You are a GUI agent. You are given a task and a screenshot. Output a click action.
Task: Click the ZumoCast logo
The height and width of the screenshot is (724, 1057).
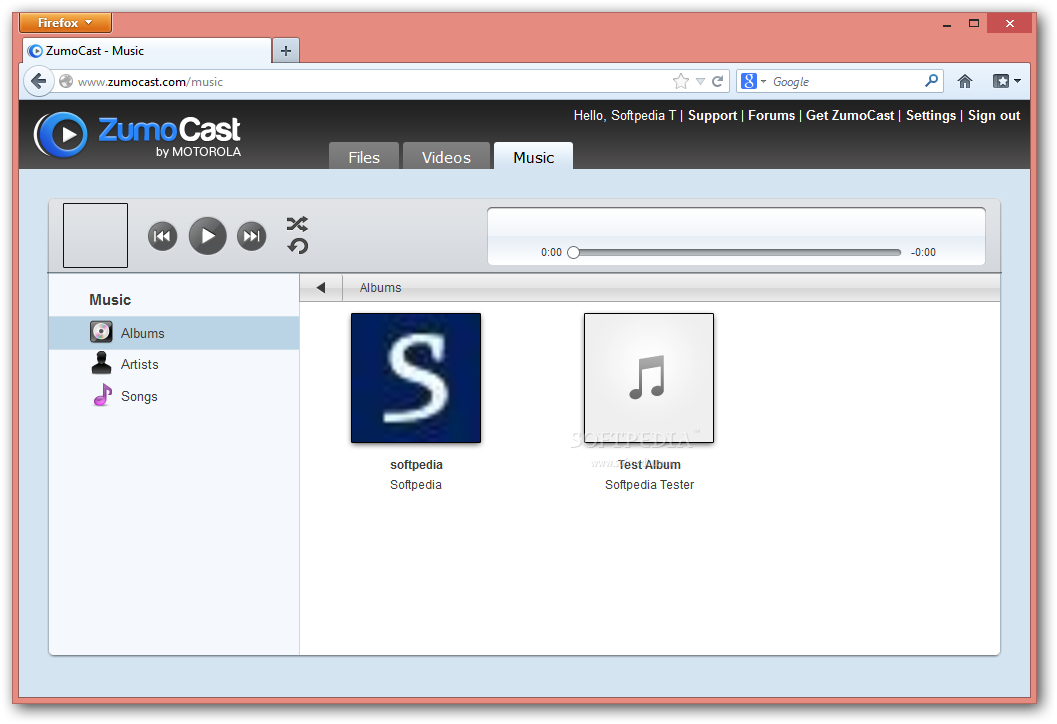tap(138, 134)
